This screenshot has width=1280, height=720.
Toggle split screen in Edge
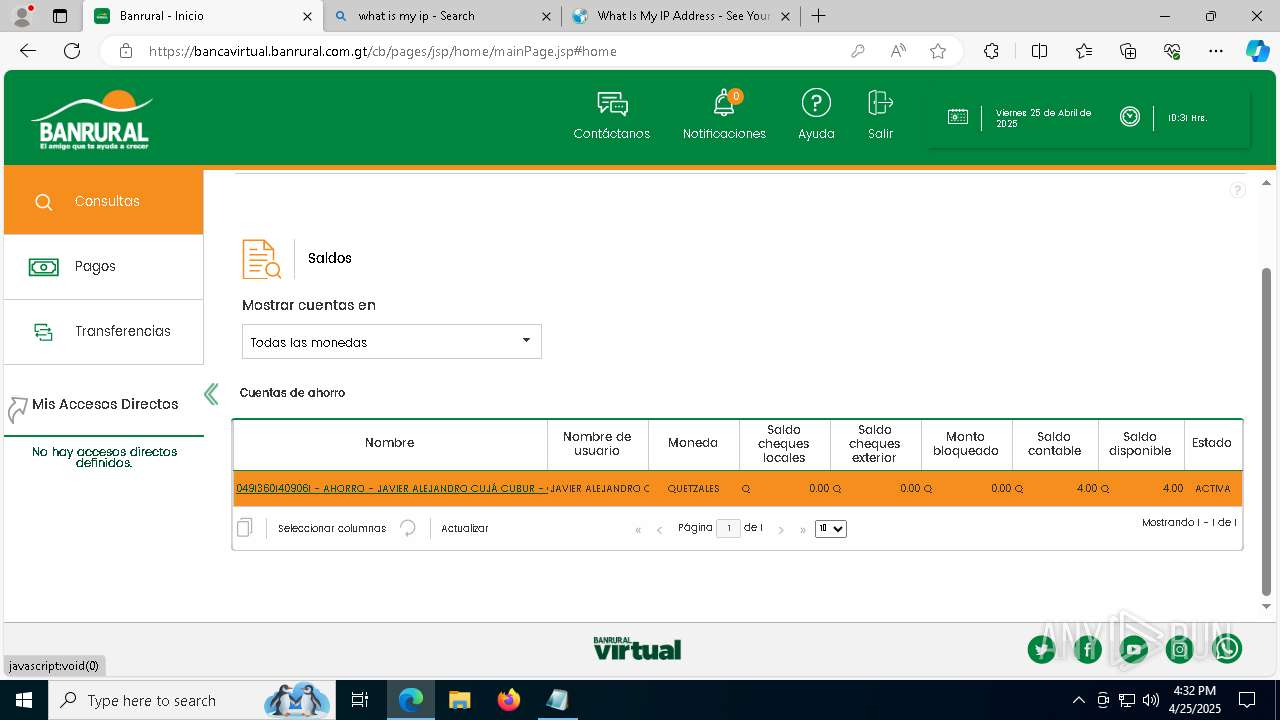(1039, 51)
